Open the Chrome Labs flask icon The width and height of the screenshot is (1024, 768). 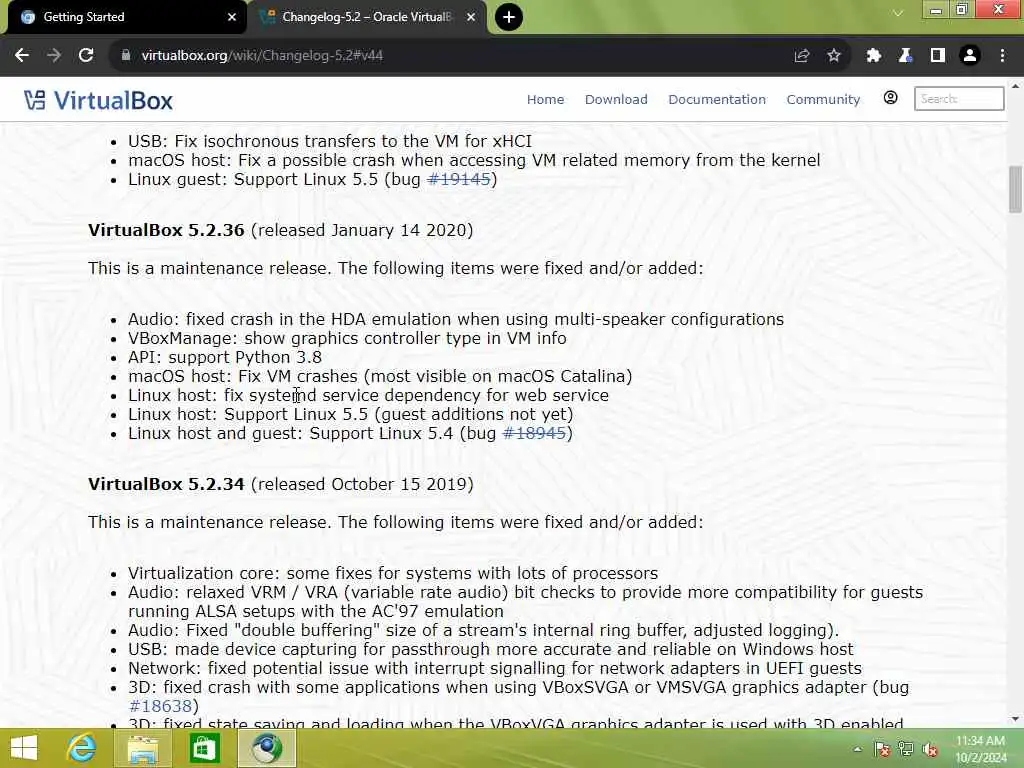coord(906,56)
